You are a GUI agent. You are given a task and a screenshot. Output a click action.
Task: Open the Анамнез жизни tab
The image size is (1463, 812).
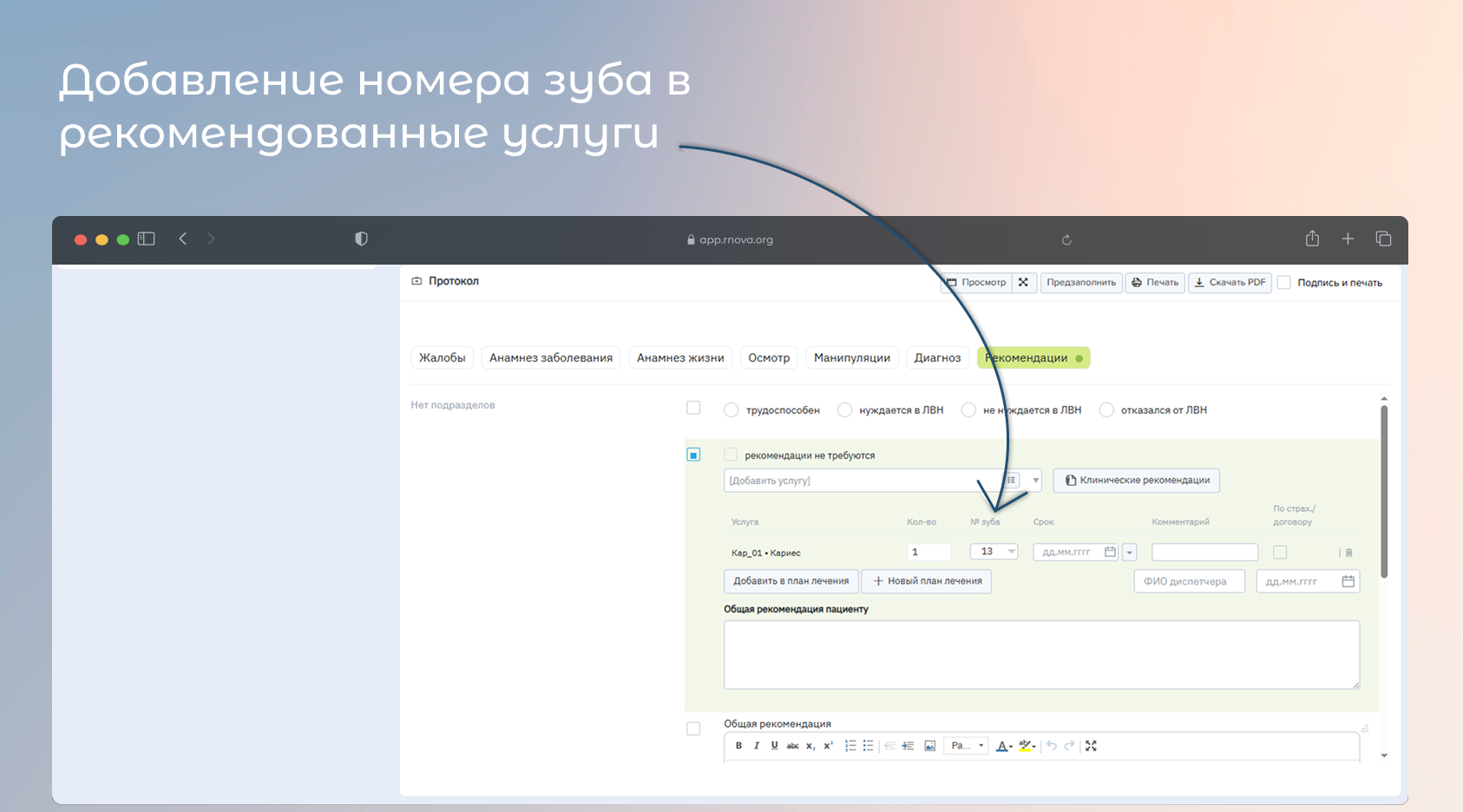pyautogui.click(x=680, y=358)
